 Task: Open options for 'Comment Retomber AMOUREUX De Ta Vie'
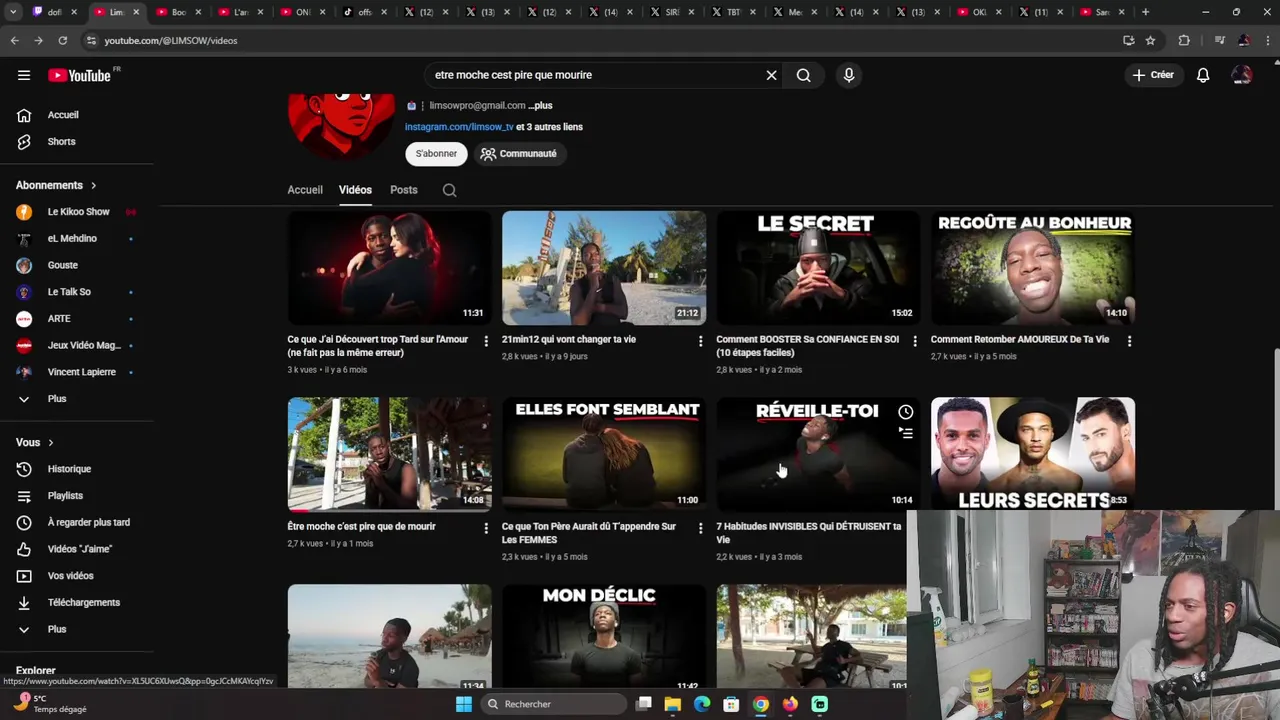pos(1129,341)
